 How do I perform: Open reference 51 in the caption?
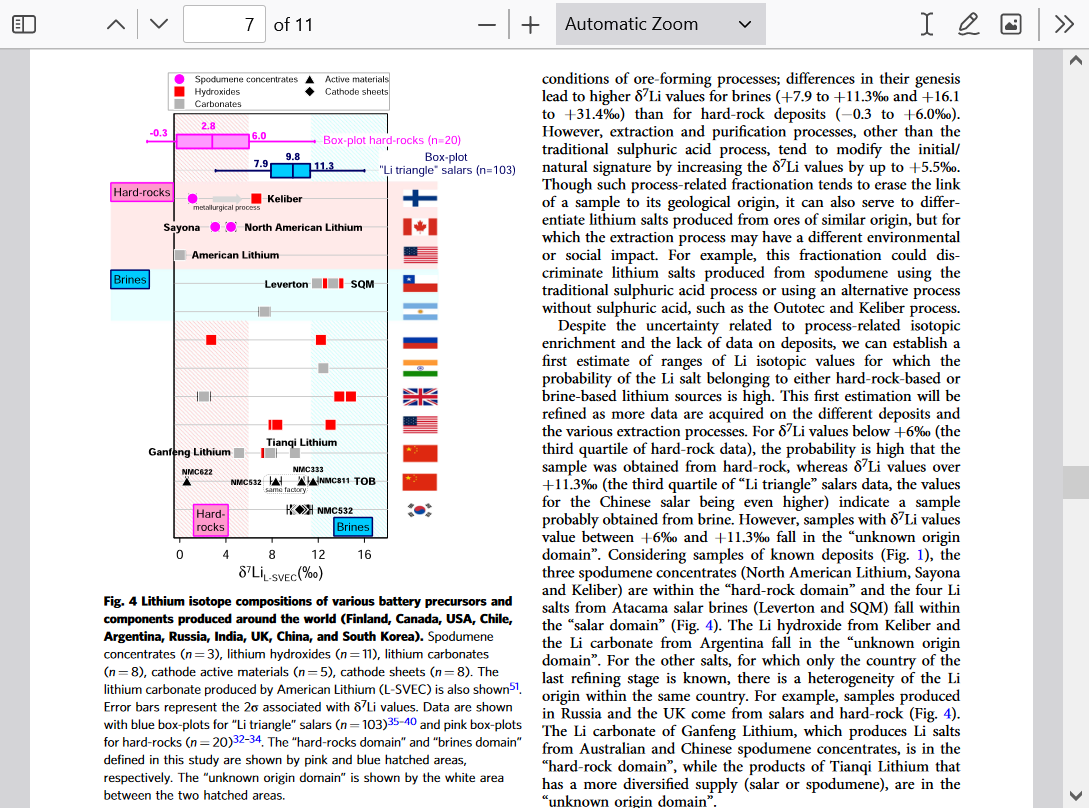[x=514, y=687]
